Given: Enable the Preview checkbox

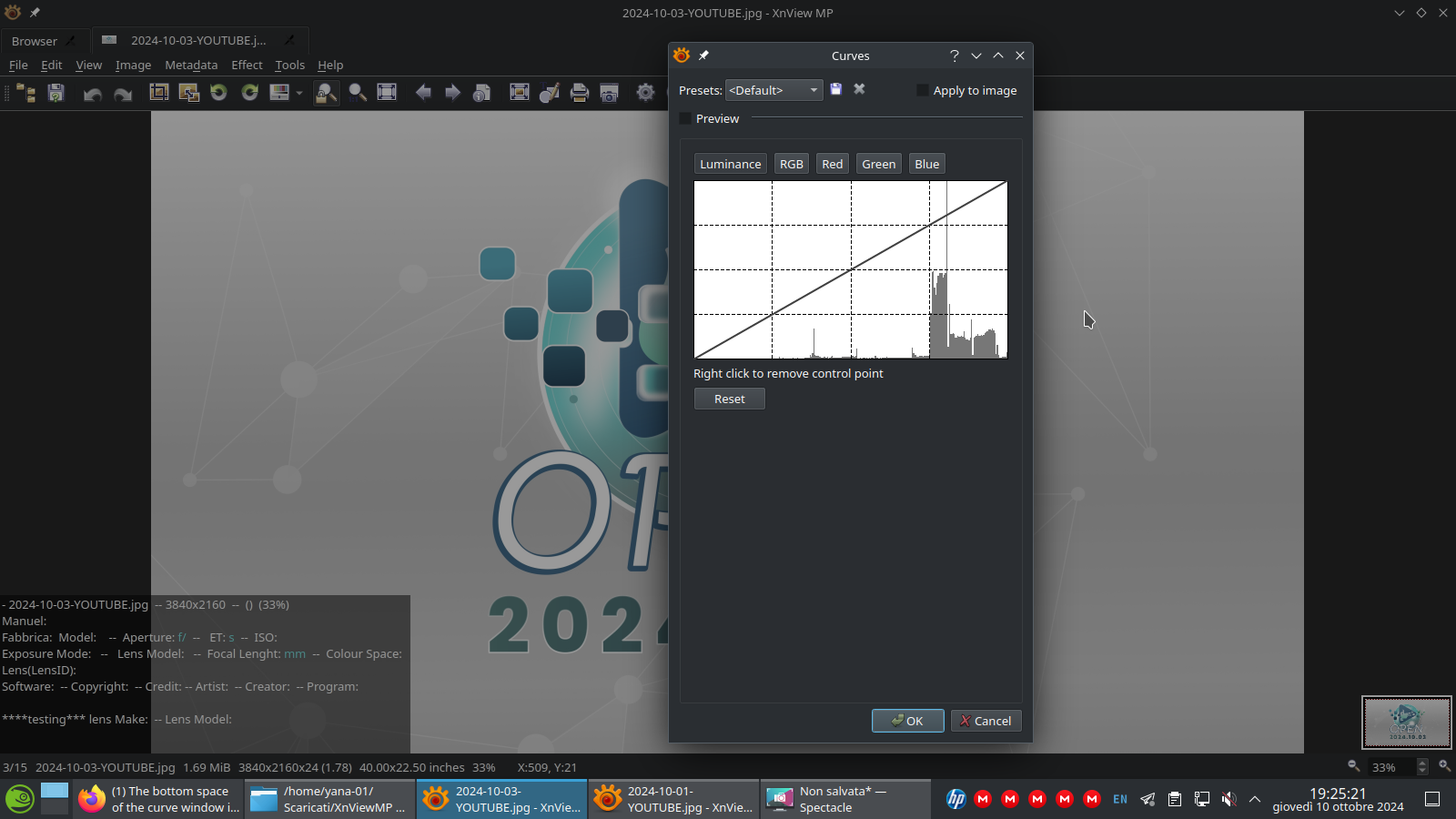Looking at the screenshot, I should pyautogui.click(x=686, y=118).
